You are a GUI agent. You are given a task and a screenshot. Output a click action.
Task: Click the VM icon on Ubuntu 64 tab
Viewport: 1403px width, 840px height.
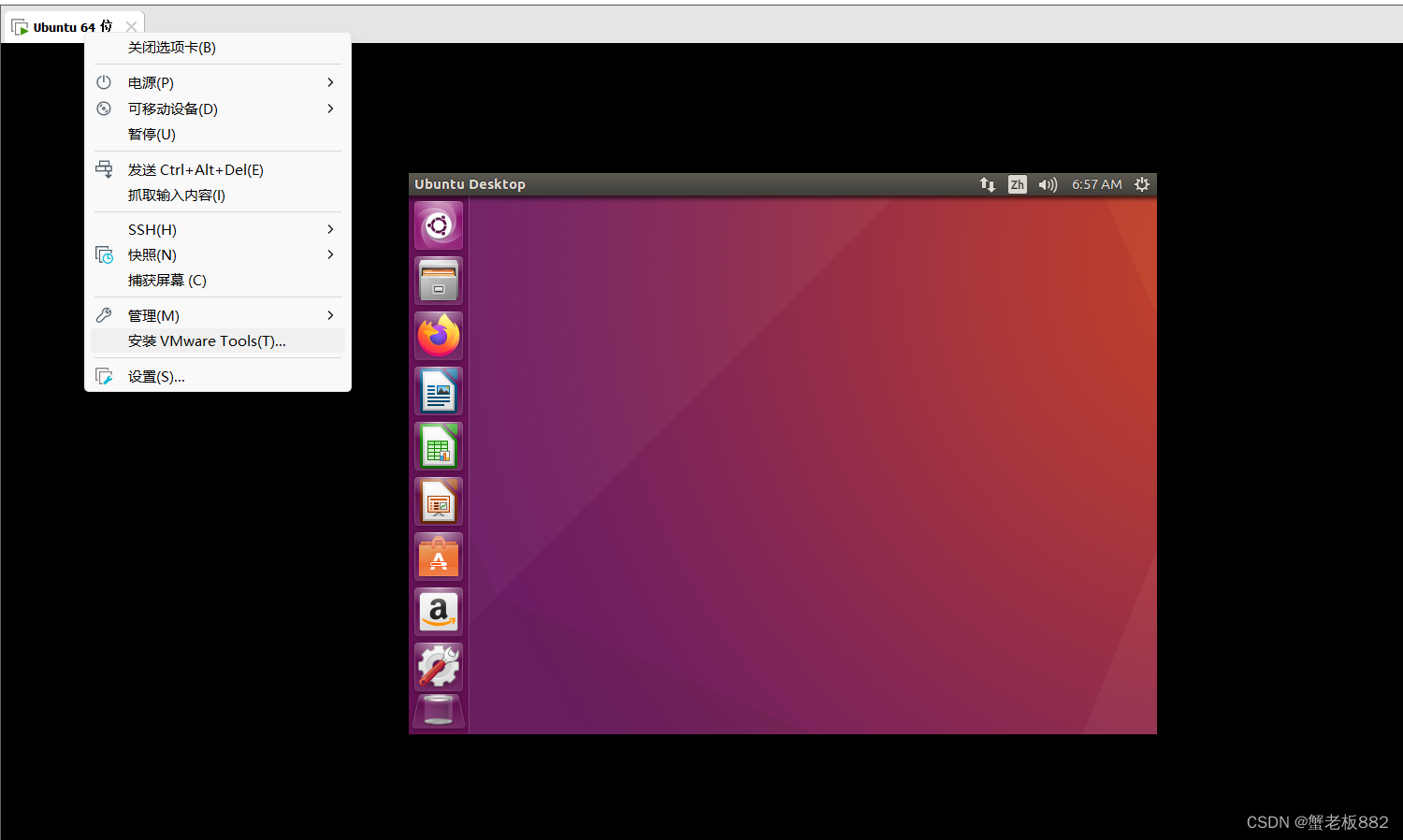click(20, 27)
